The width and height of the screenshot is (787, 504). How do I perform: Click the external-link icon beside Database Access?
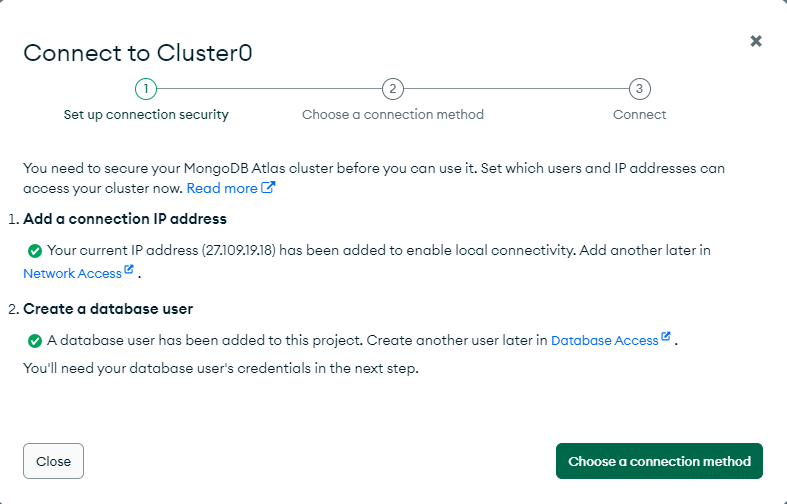666,338
